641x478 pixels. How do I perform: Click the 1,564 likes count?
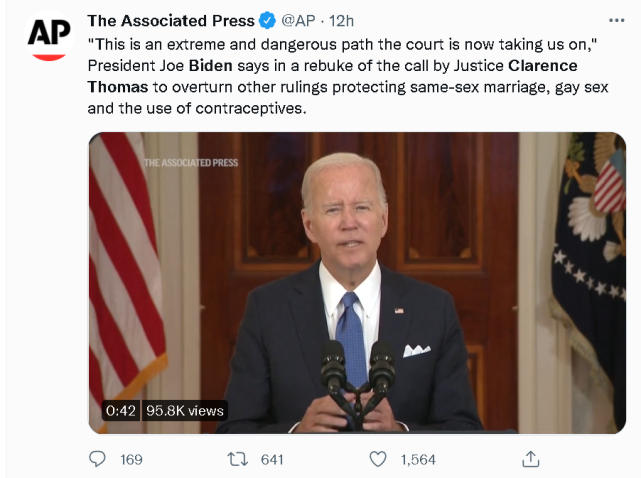[418, 459]
